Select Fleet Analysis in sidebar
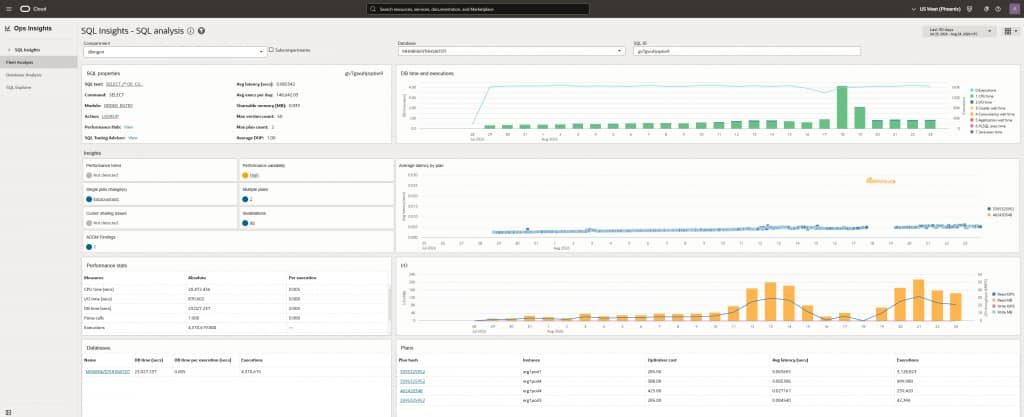1024x417 pixels. (39, 62)
